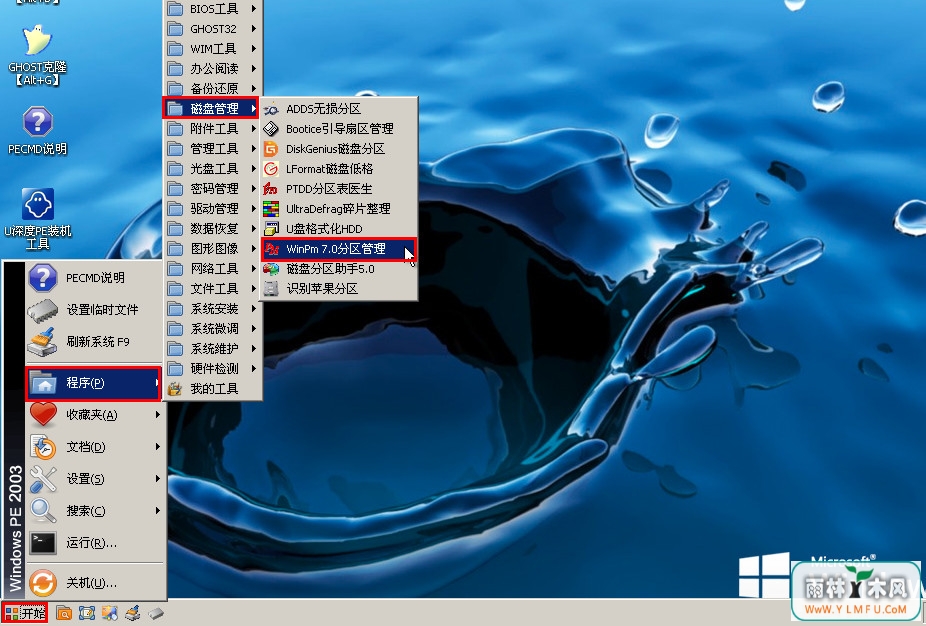Open PTDD分区表医生

(x=339, y=189)
